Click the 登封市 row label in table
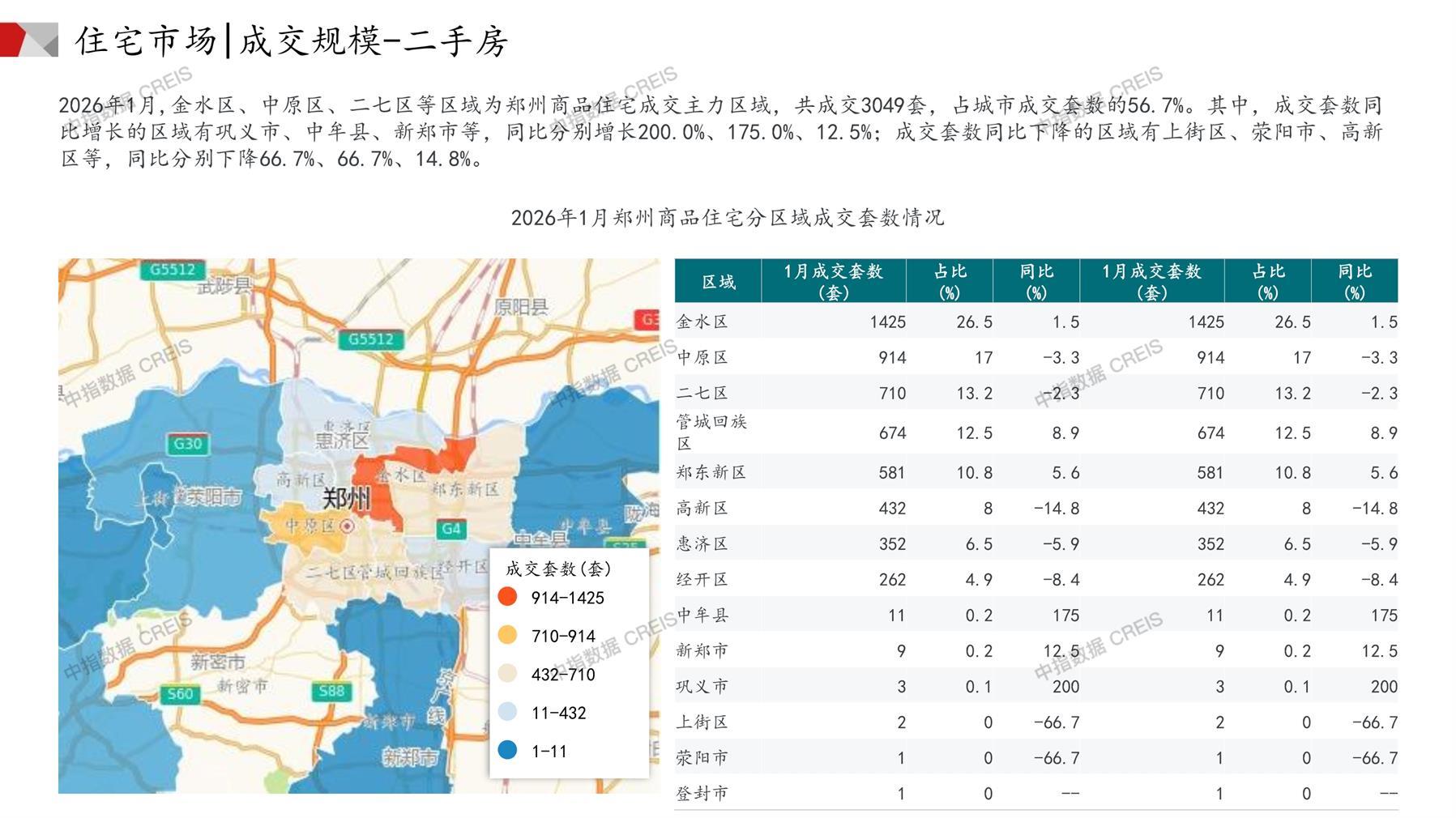The height and width of the screenshot is (818, 1456). tap(702, 794)
